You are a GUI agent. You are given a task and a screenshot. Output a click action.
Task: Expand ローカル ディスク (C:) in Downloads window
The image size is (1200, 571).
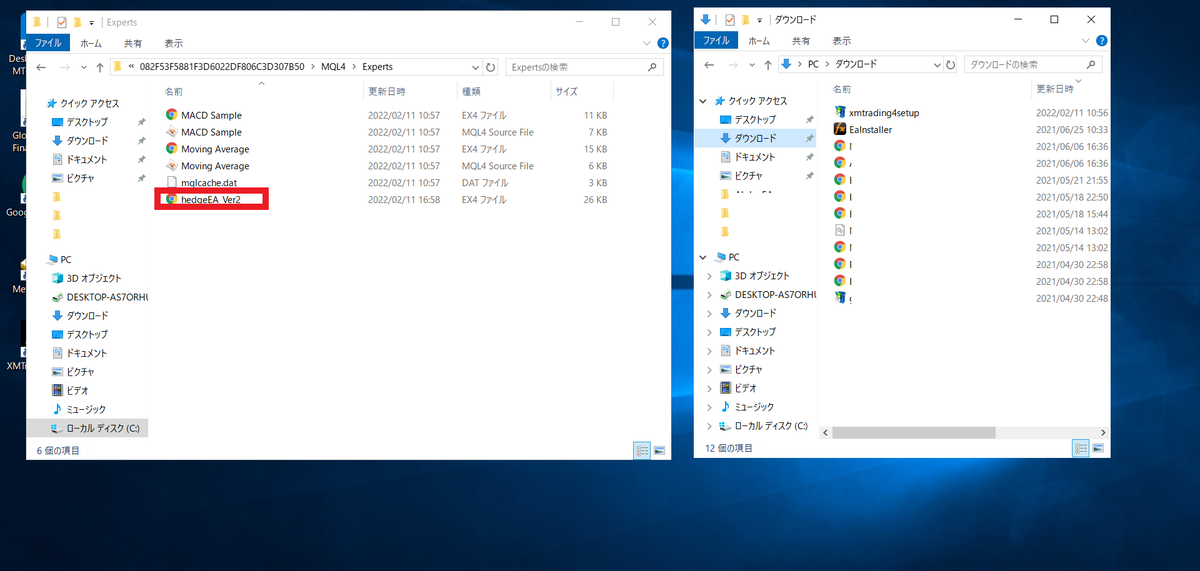point(710,425)
